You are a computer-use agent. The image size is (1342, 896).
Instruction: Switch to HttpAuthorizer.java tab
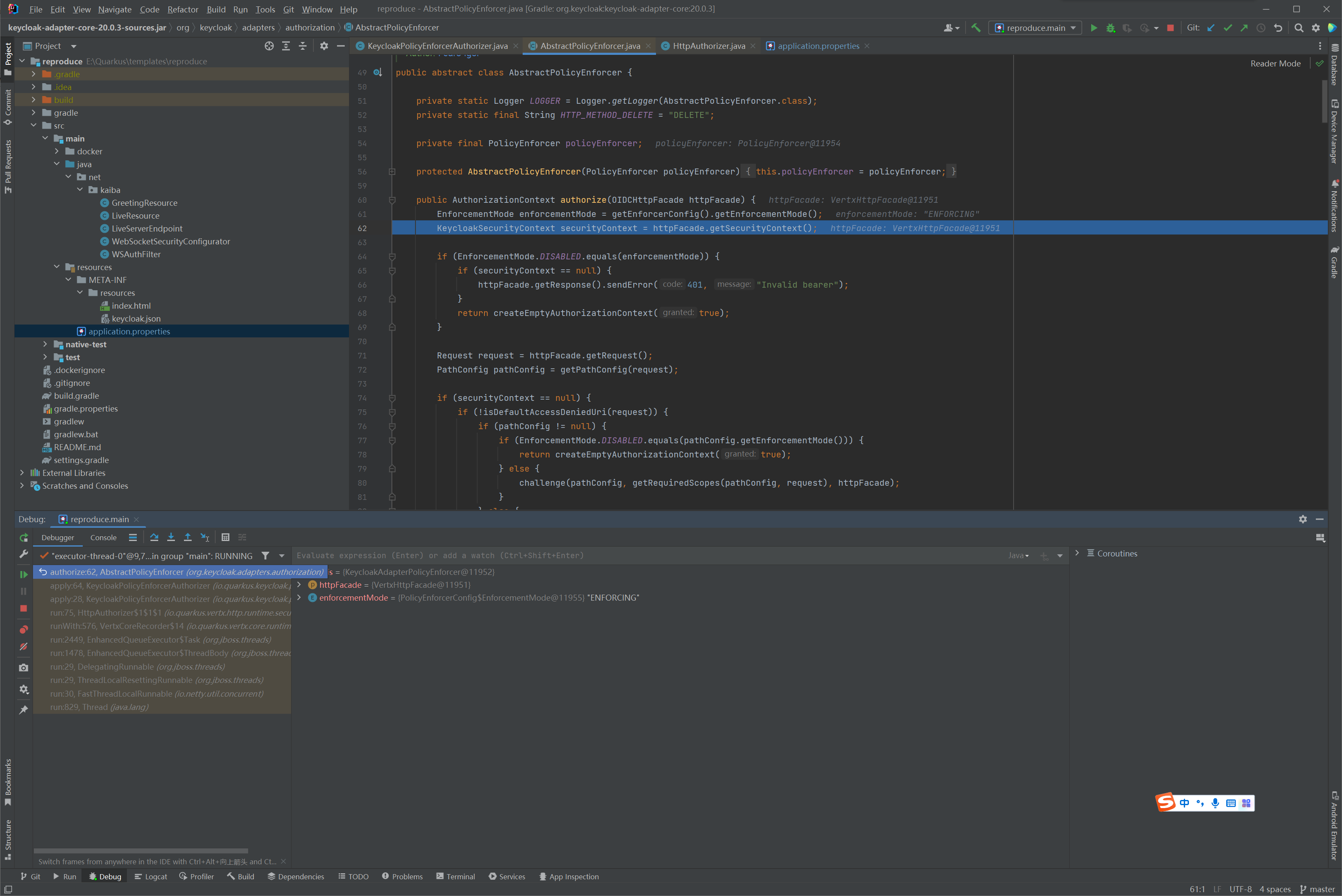click(708, 46)
